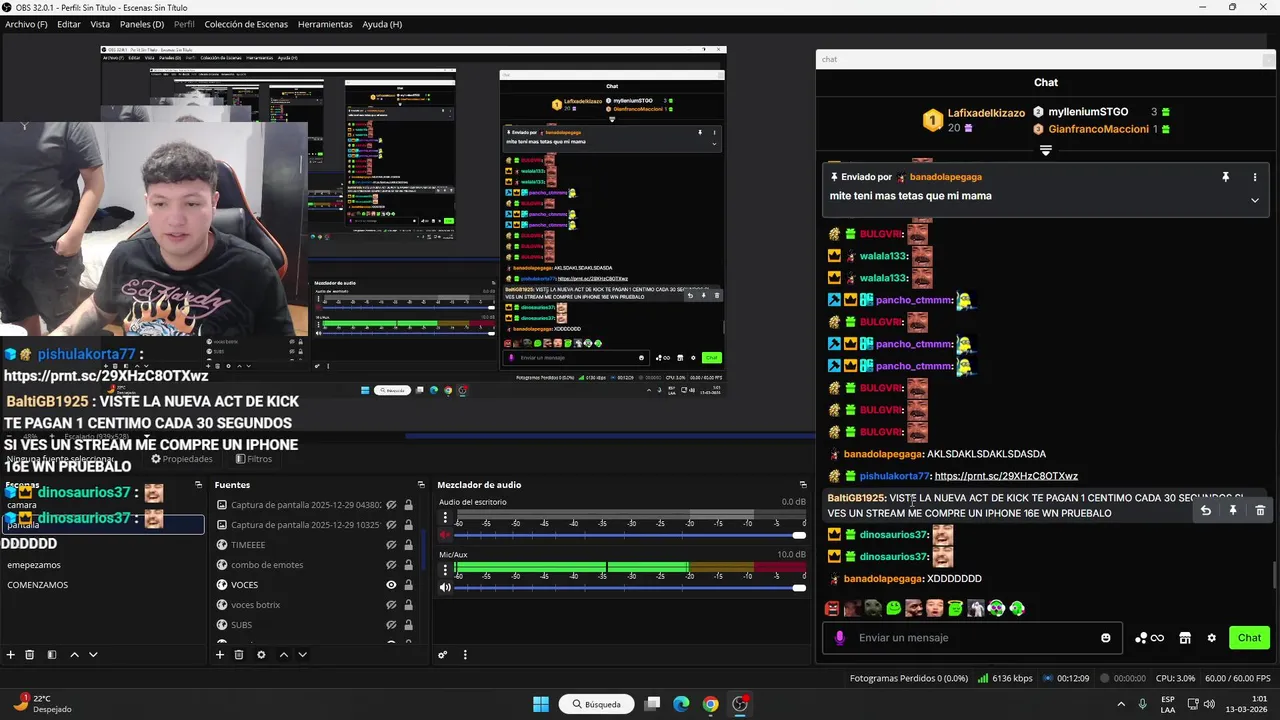Open Task View on taskbar
The width and height of the screenshot is (1280, 720).
(652, 704)
